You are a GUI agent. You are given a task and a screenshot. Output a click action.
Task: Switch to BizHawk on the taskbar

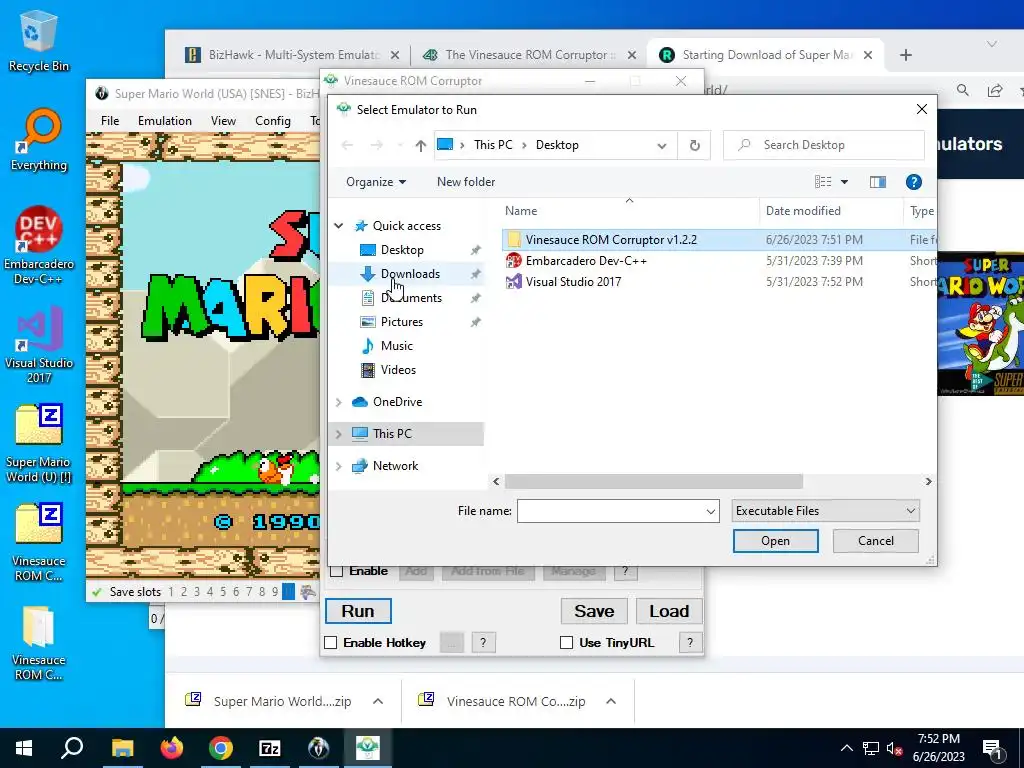click(319, 748)
